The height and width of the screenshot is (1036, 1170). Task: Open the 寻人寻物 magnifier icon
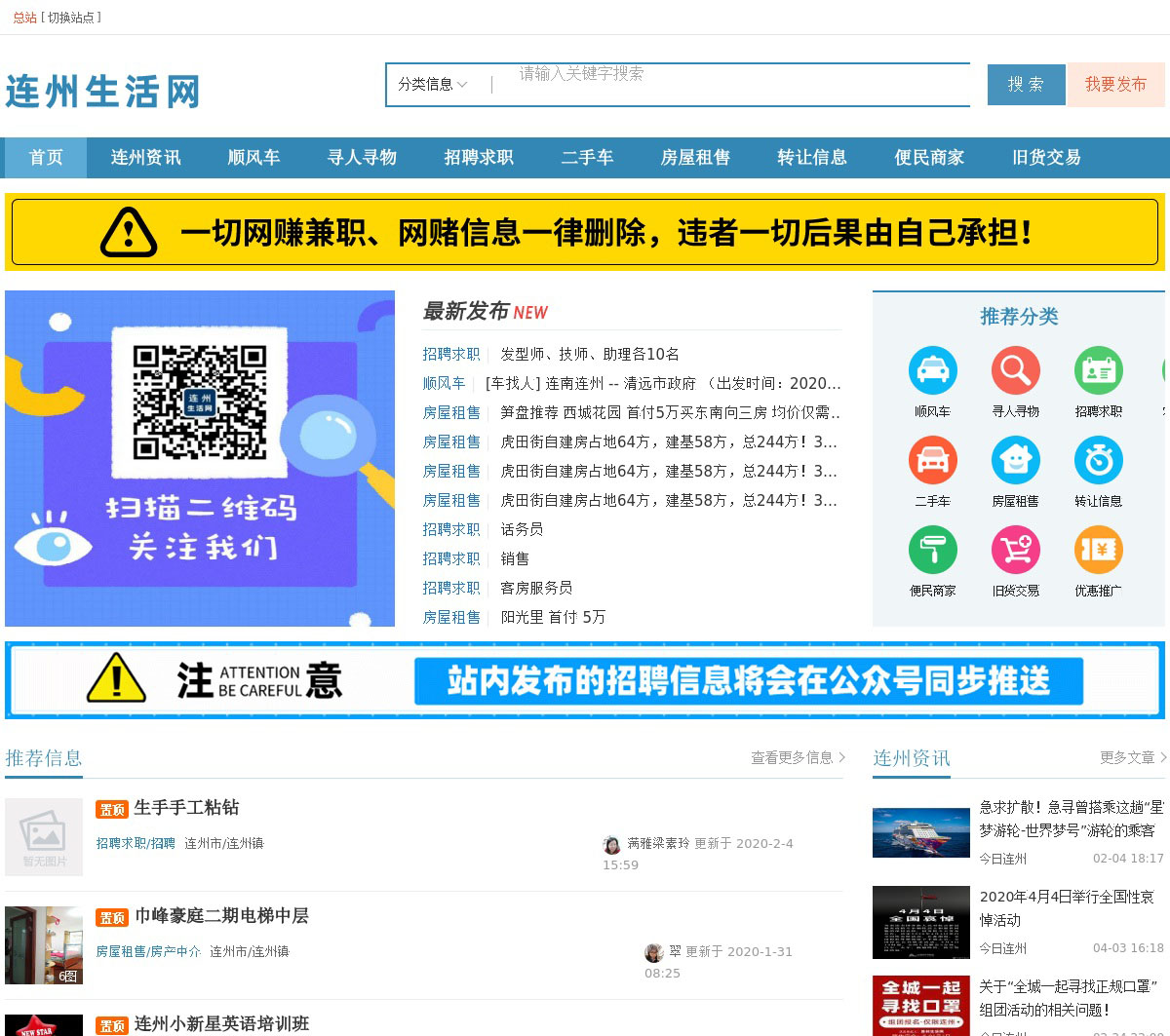tap(1015, 371)
